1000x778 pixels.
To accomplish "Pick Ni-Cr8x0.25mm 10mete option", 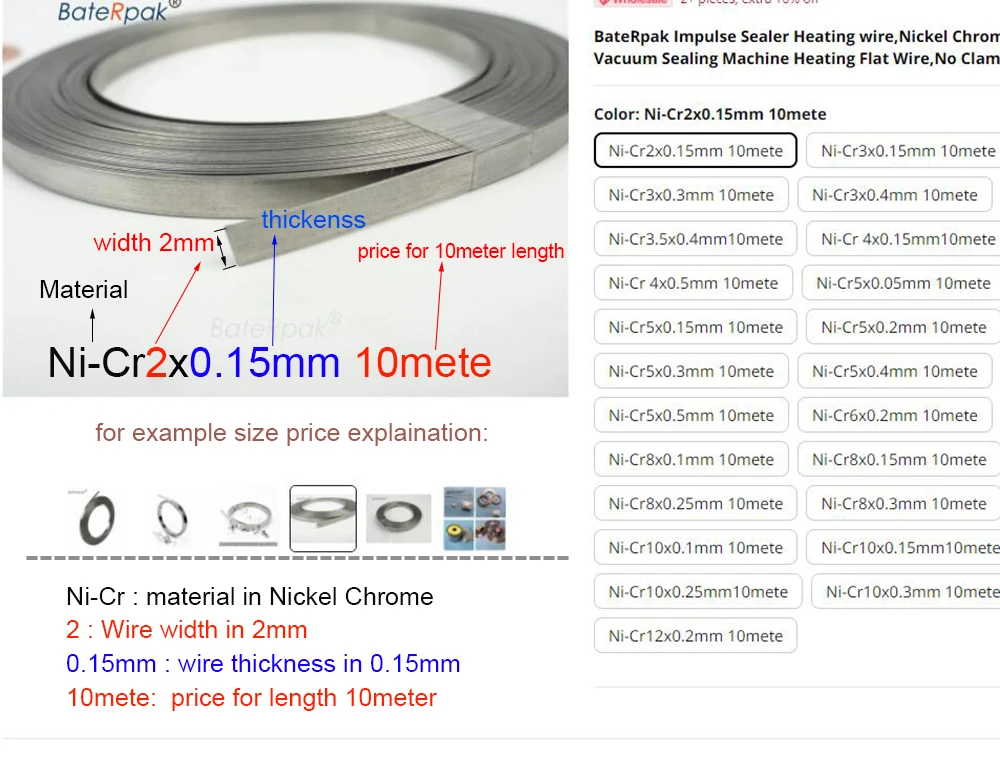I will coord(695,503).
